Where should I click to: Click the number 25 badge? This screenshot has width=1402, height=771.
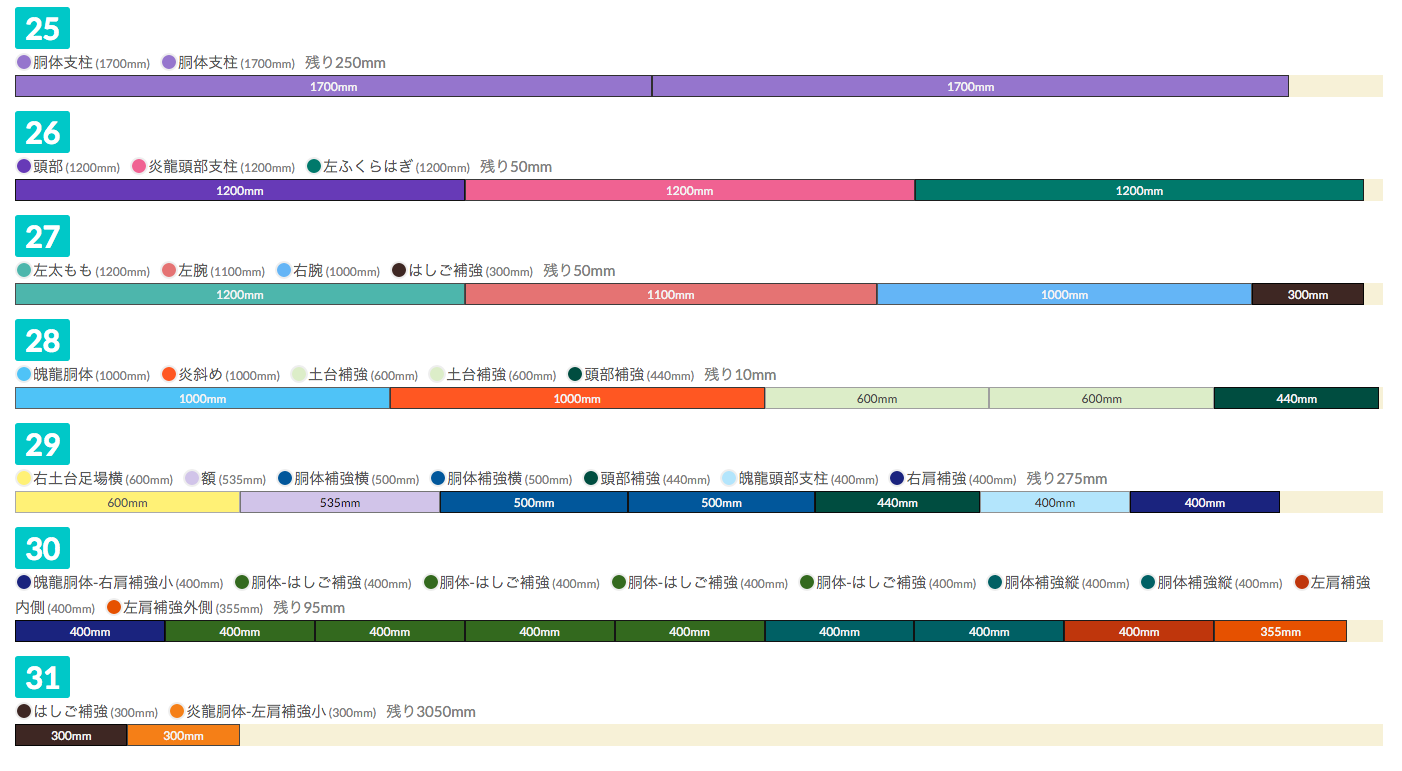42,28
